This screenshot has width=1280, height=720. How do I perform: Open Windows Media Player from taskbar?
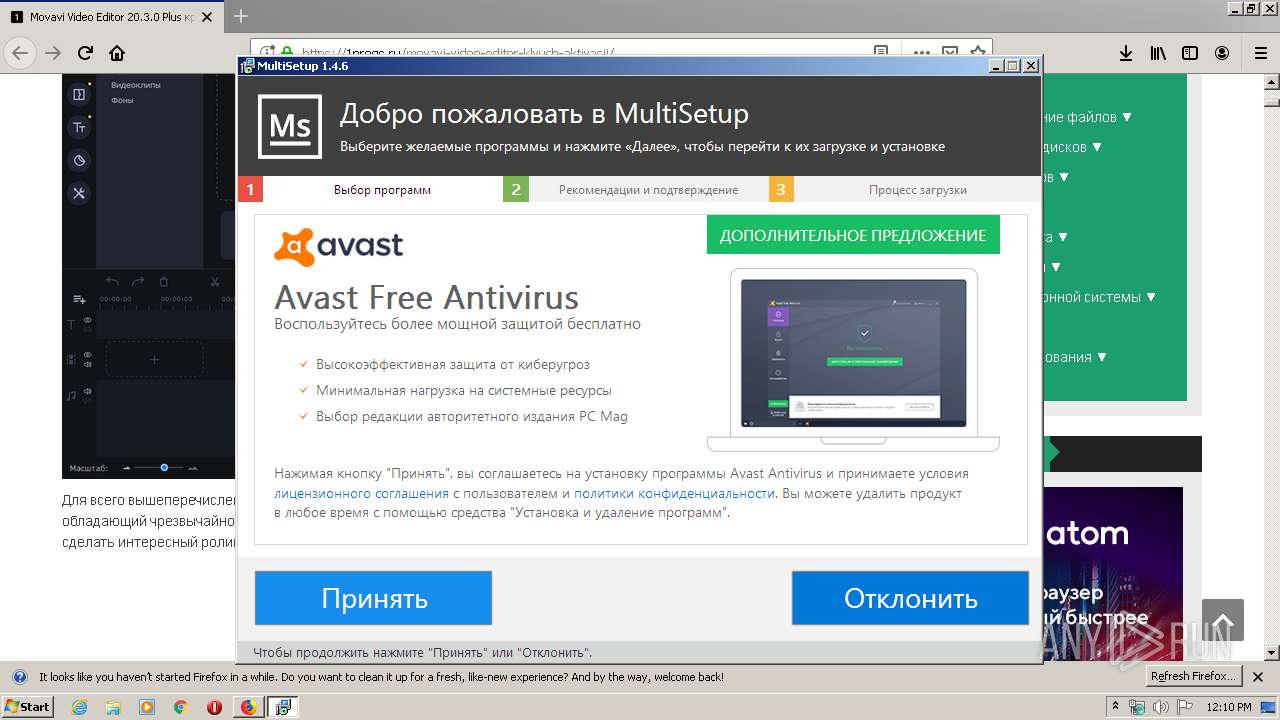click(147, 707)
